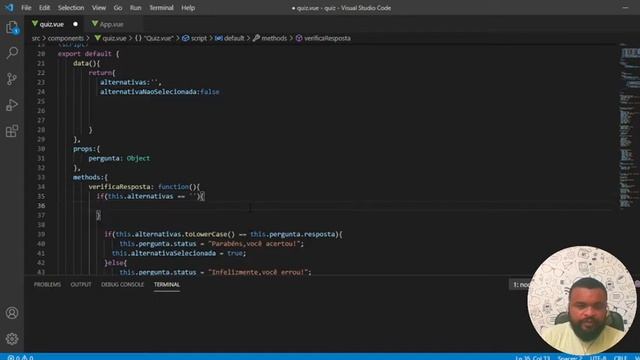This screenshot has width=640, height=360.
Task: Click the unsaved dot on quiz.vue tab
Action: 76,24
